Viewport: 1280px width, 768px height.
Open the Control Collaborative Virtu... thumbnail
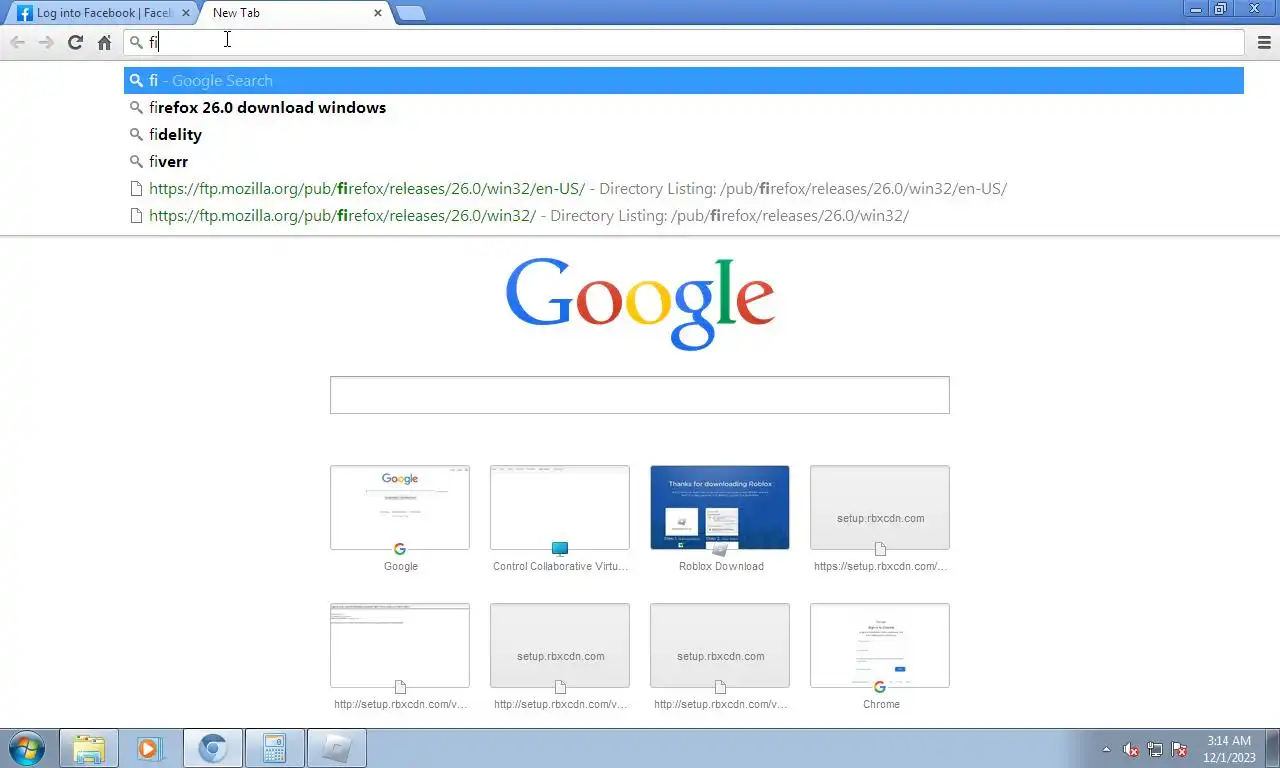(560, 507)
